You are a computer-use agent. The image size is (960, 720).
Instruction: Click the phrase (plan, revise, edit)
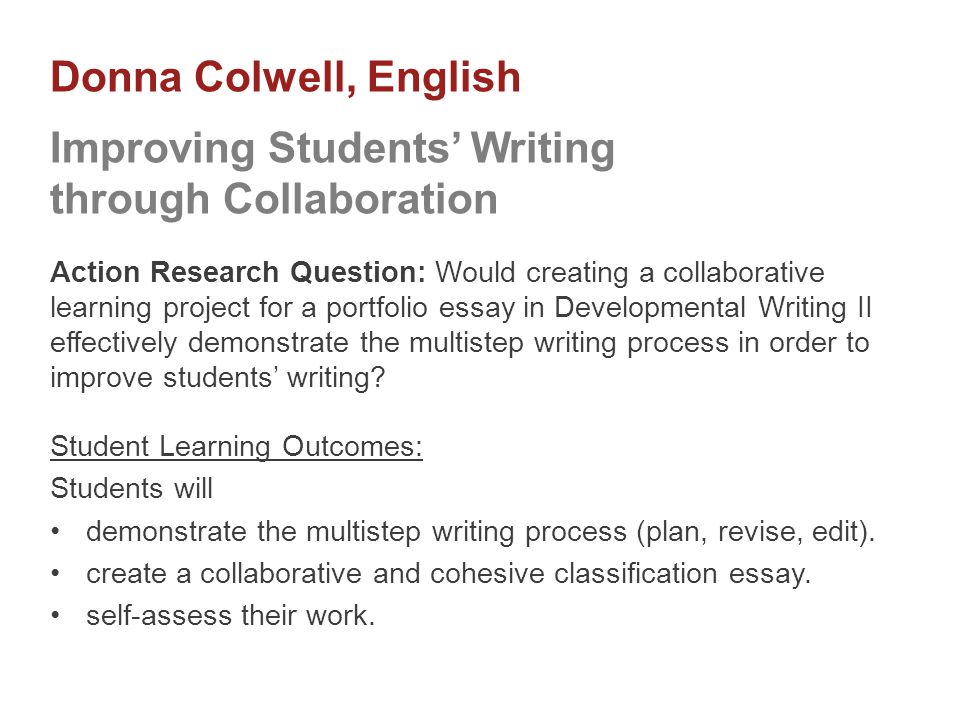[x=756, y=532]
